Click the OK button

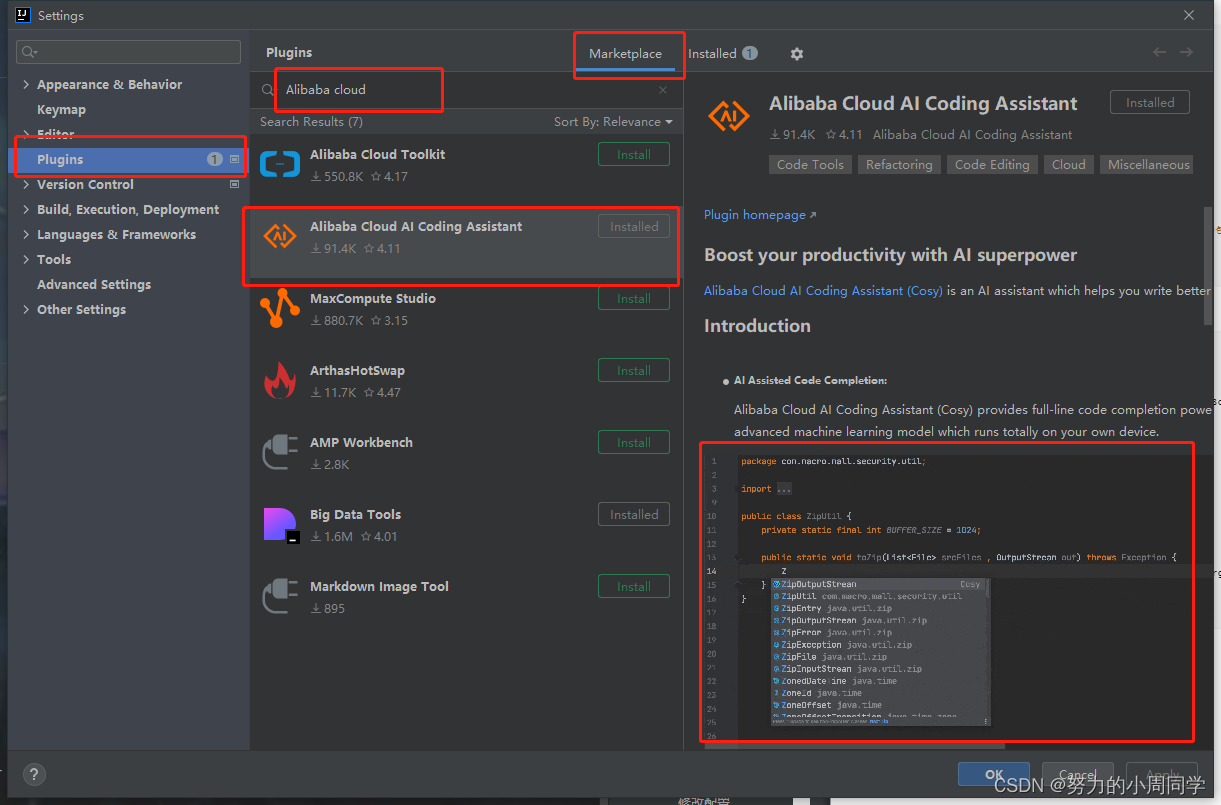(x=994, y=775)
